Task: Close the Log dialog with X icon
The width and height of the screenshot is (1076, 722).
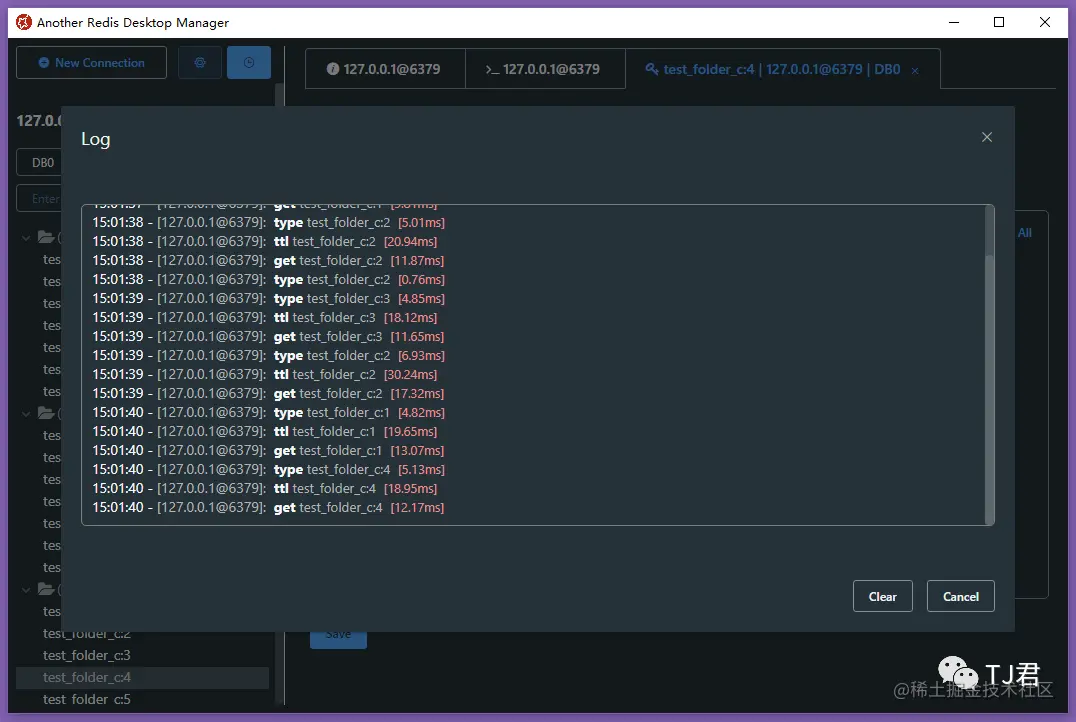Action: [987, 137]
